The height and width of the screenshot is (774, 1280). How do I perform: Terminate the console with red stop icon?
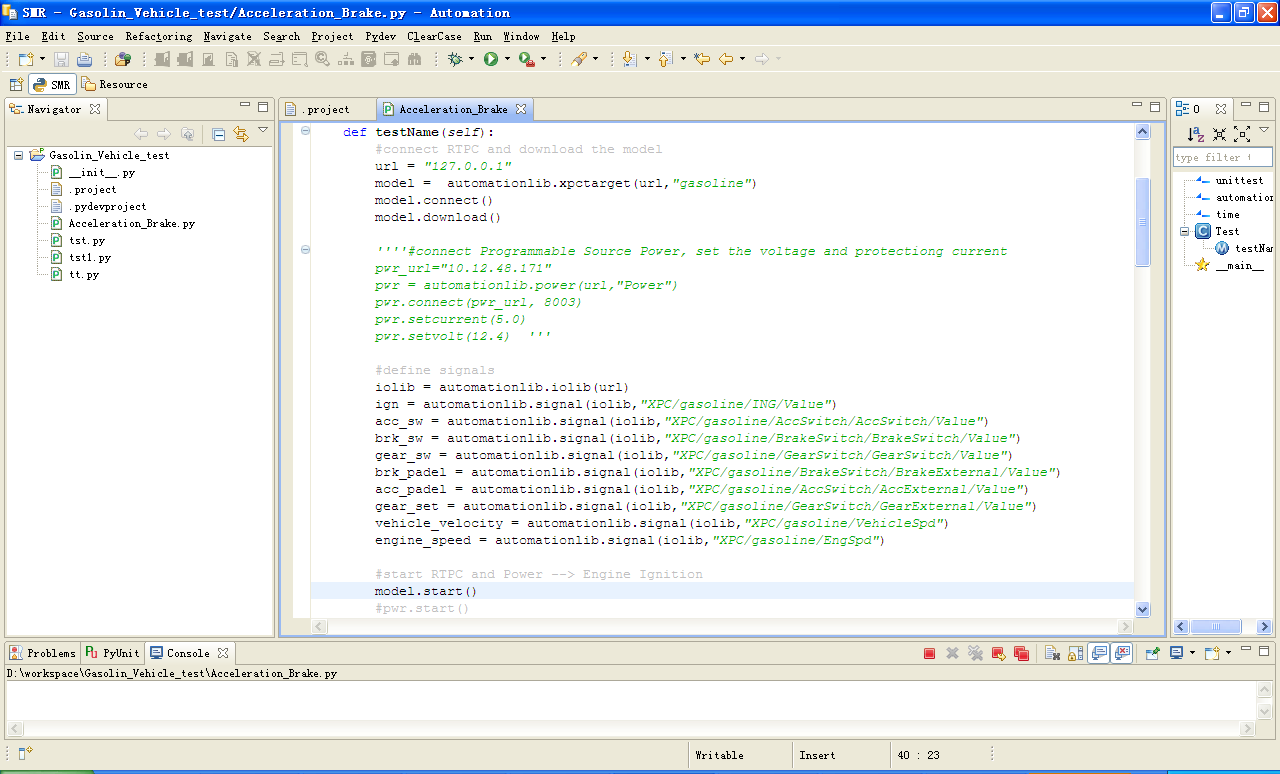(929, 653)
